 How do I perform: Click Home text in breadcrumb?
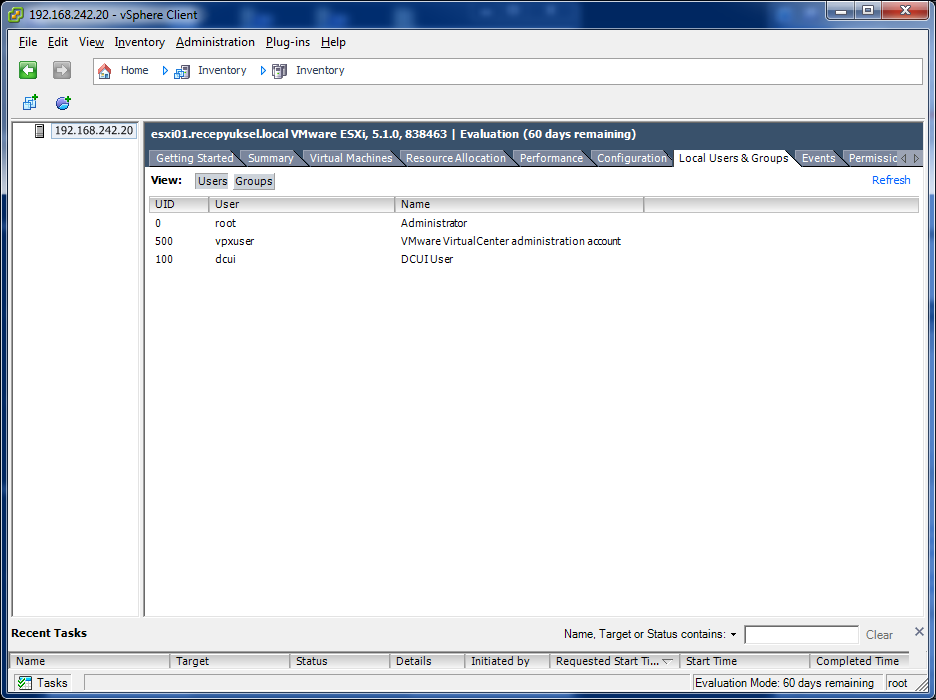(x=134, y=70)
